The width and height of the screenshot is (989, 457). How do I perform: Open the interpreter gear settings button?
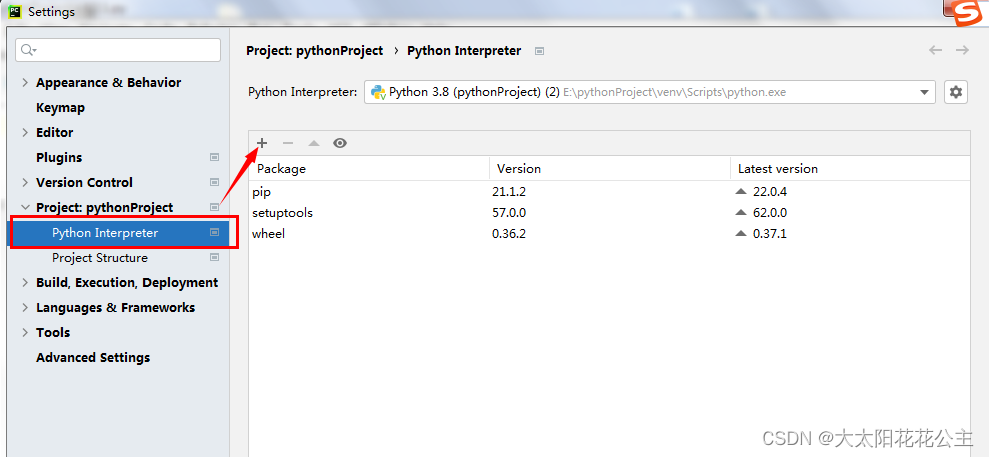(x=956, y=92)
